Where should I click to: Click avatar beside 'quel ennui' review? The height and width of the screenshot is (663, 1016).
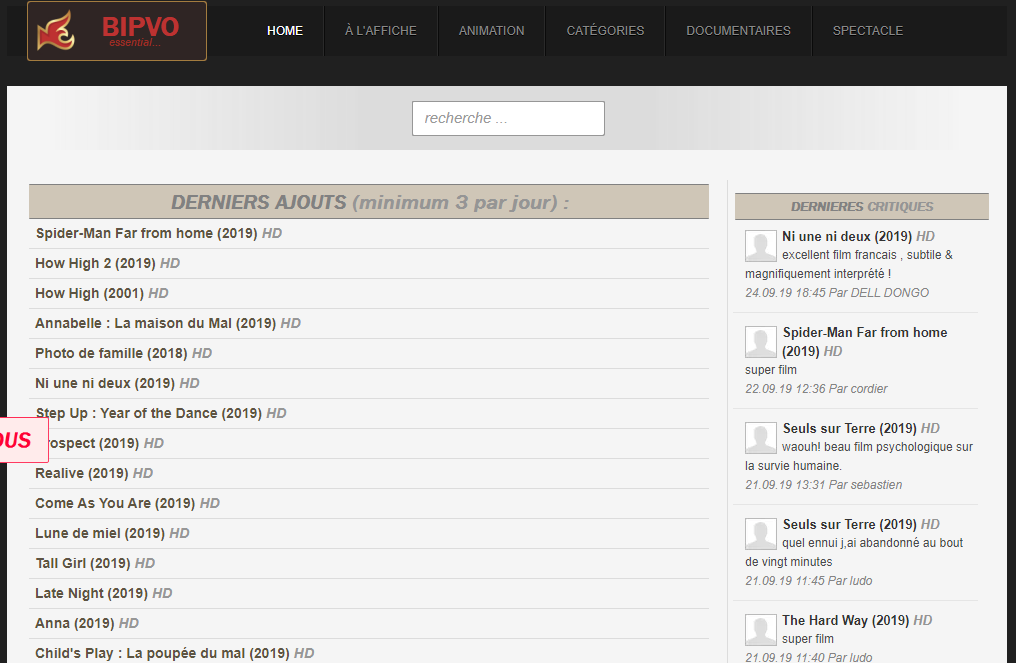tap(761, 533)
